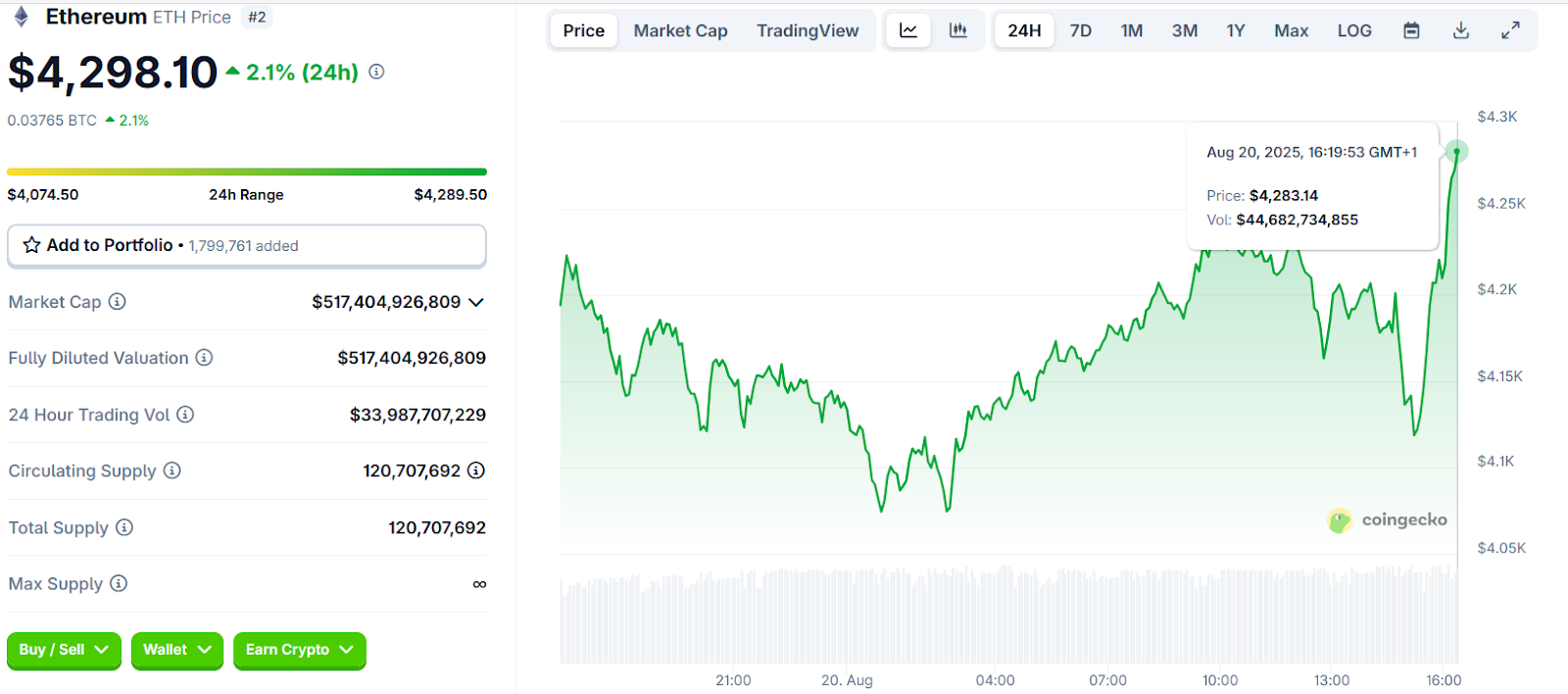Open the calendar date range picker
Image resolution: width=1568 pixels, height=694 pixels.
pos(1411,30)
